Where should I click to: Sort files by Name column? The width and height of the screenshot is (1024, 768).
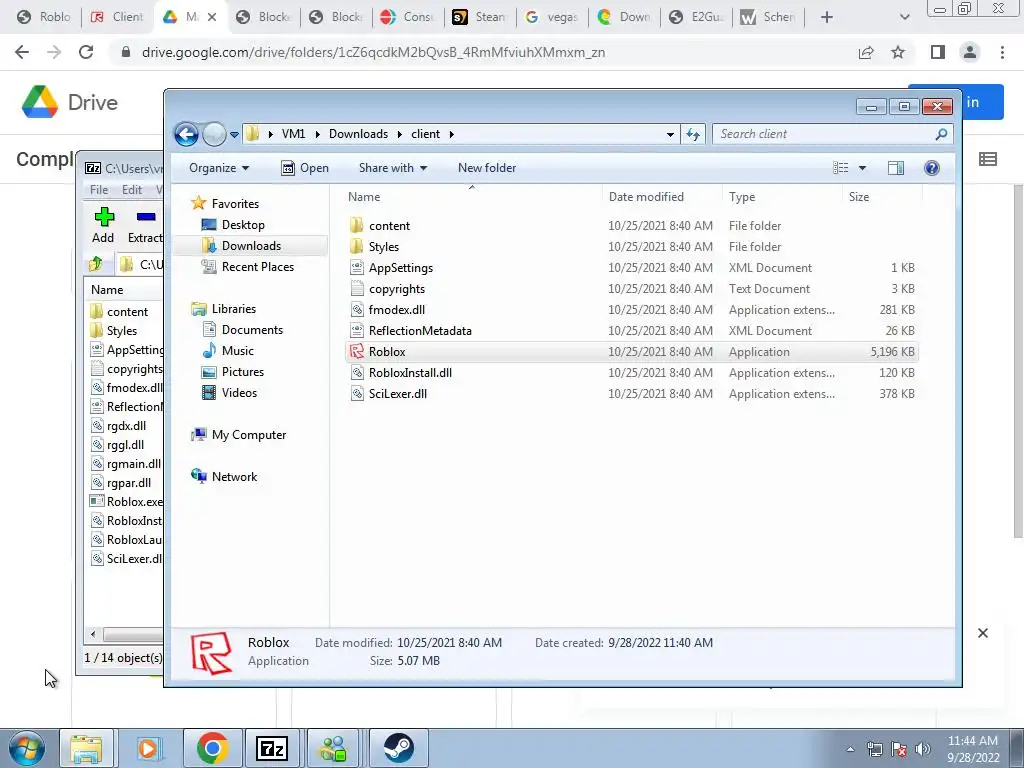(x=472, y=197)
